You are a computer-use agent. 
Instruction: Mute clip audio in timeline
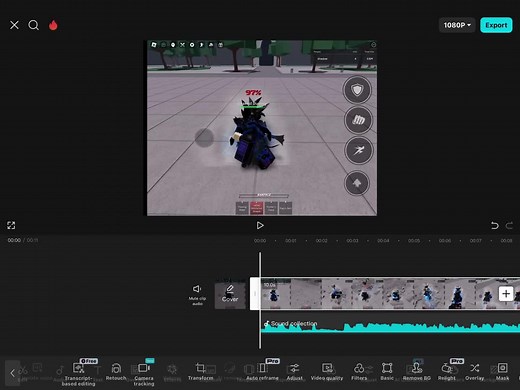(x=197, y=295)
